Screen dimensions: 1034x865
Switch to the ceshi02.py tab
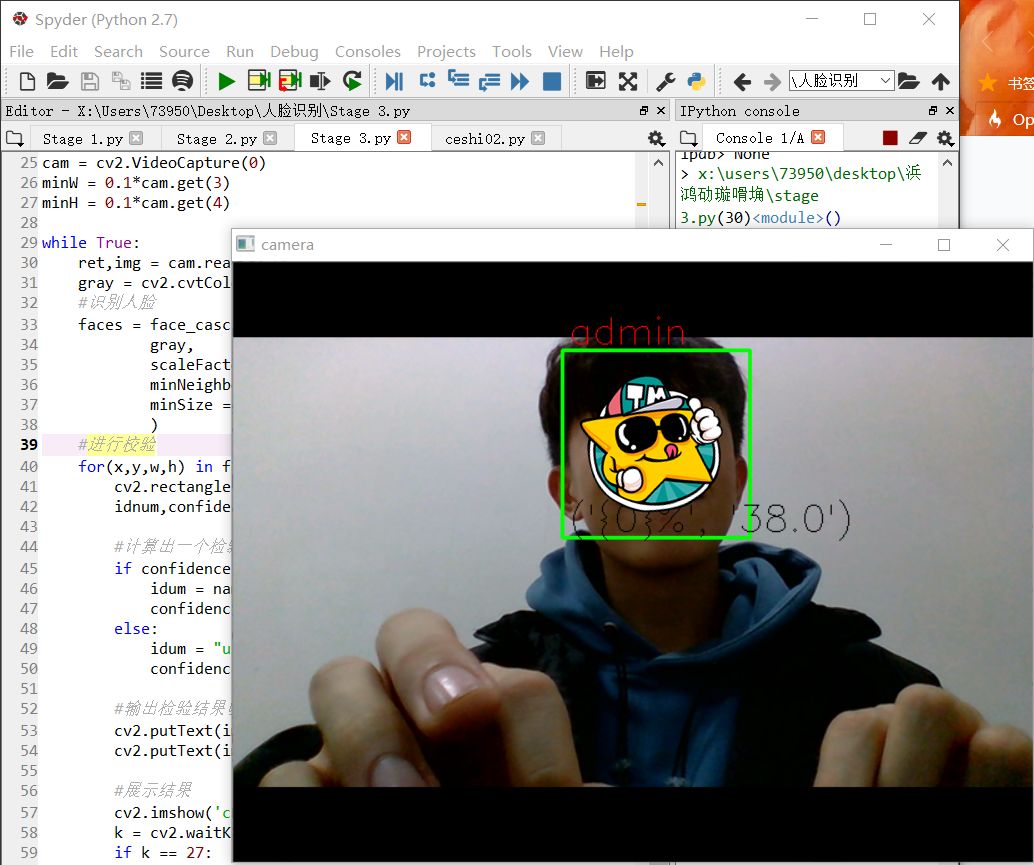485,138
